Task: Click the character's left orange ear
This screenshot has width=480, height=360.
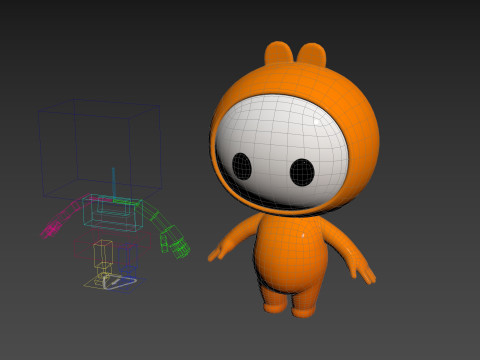Action: (x=279, y=53)
